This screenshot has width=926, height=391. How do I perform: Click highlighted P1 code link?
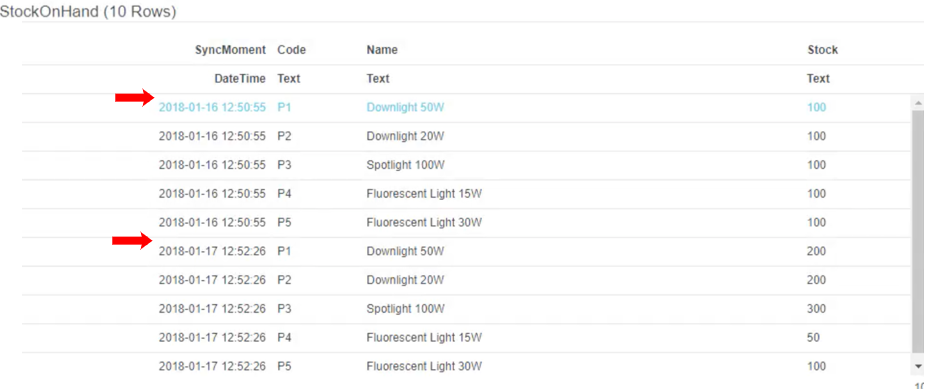pos(285,107)
